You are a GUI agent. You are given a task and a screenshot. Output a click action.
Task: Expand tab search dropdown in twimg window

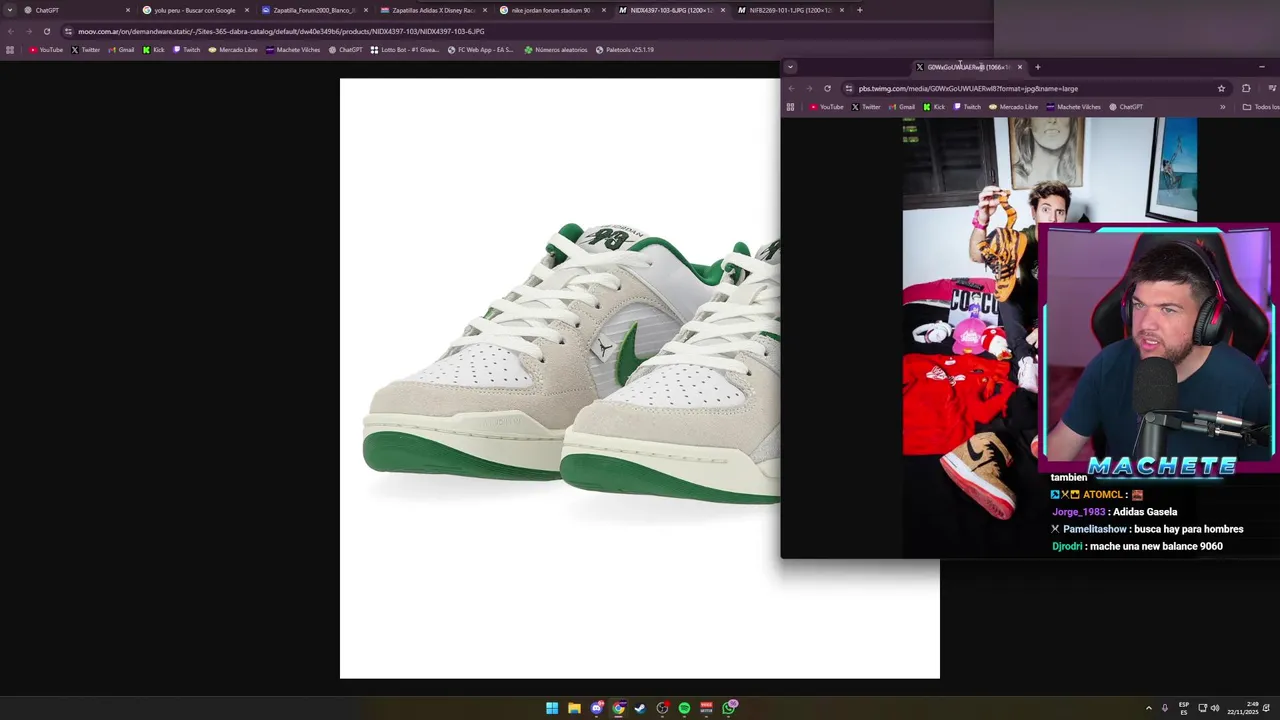coord(790,67)
